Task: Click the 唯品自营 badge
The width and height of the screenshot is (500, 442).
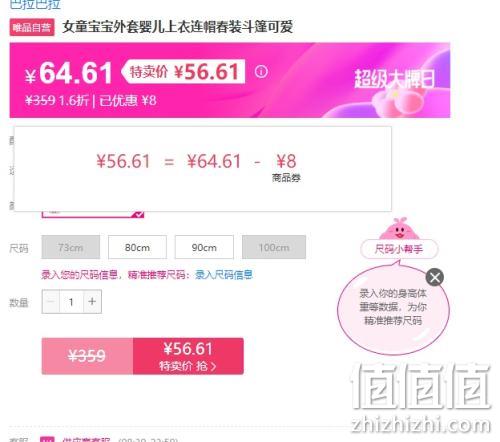Action: (32, 27)
